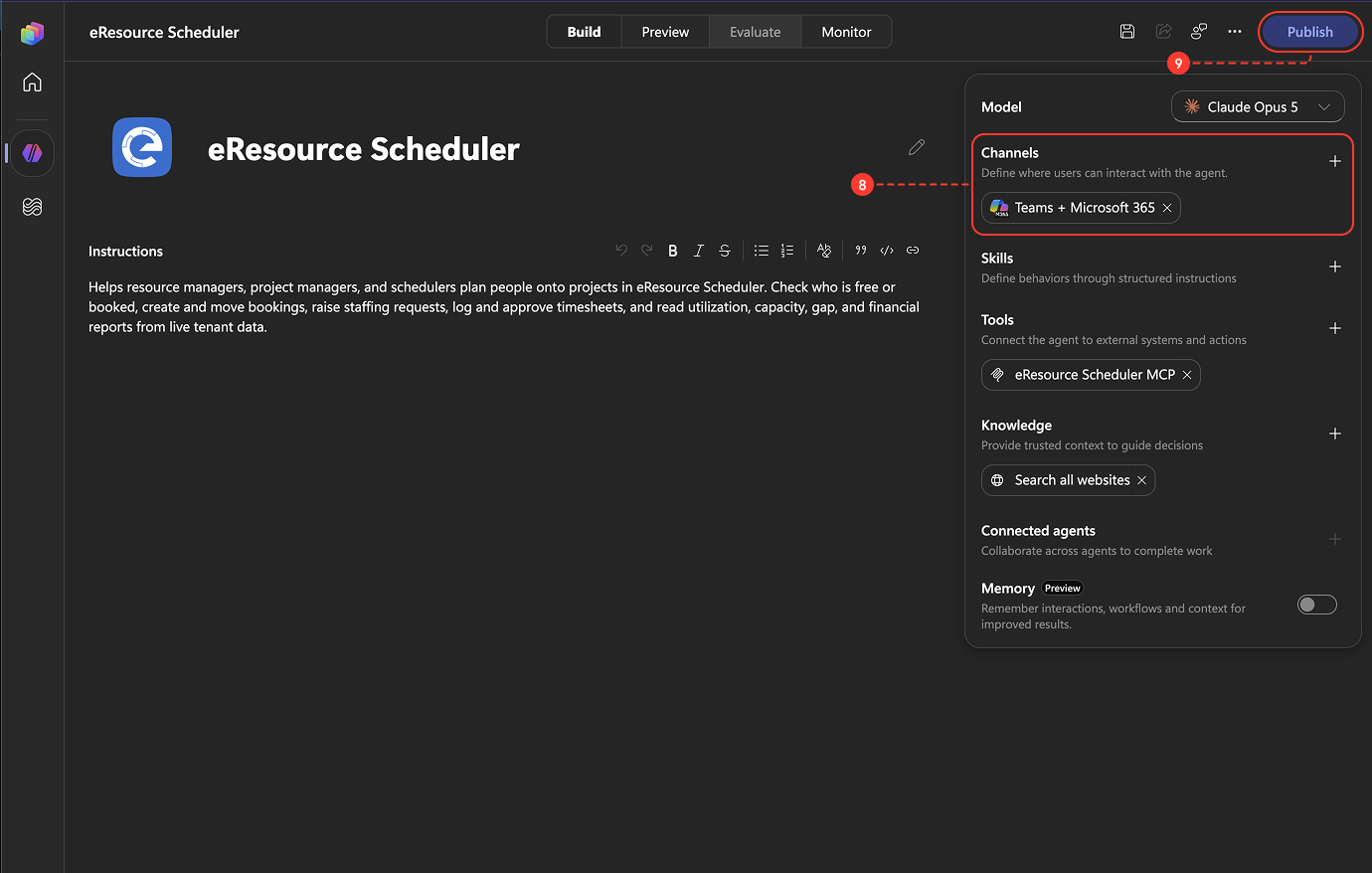Click the Instructions section label

[125, 252]
